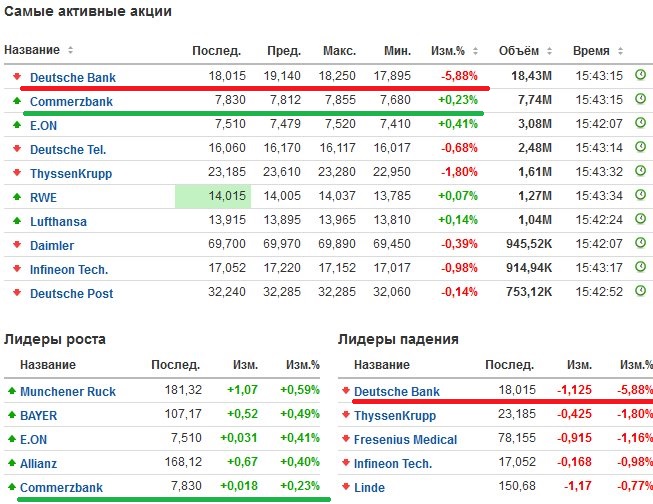The image size is (653, 504).
Task: Sort by Время column arrows
Action: pyautogui.click(x=622, y=50)
